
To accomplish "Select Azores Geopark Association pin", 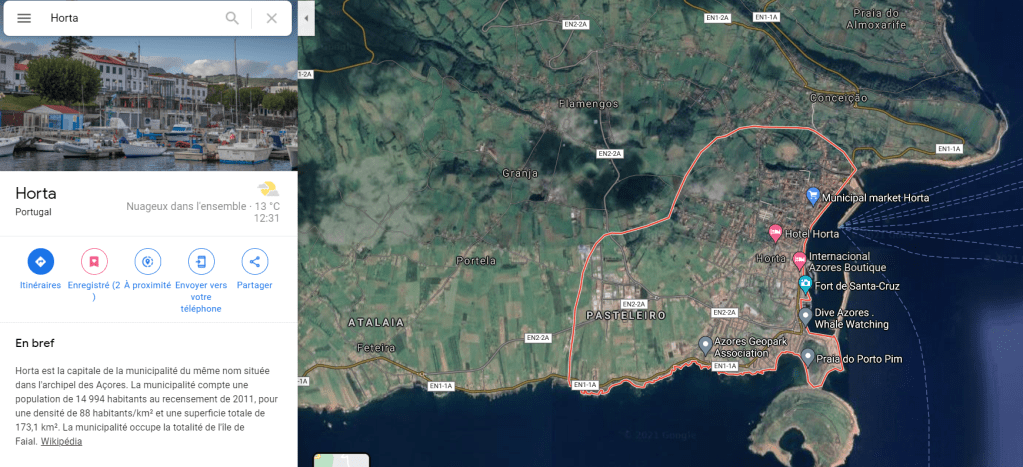I will click(705, 345).
